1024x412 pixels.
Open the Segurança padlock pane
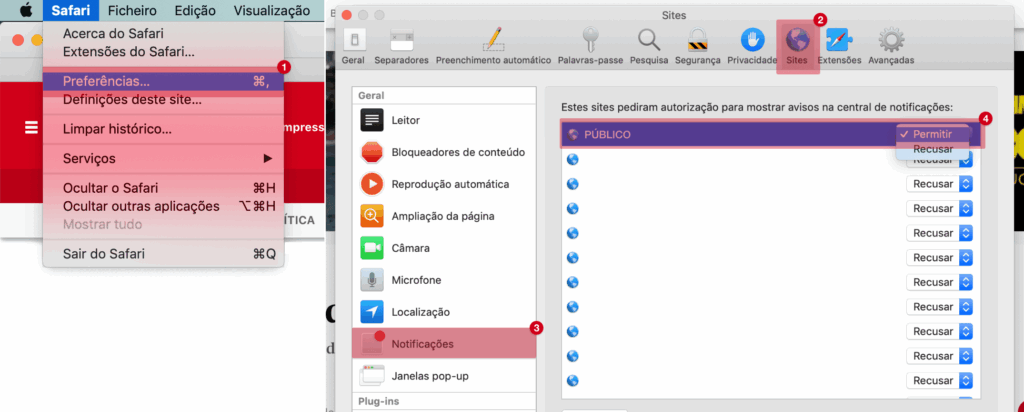[x=697, y=47]
